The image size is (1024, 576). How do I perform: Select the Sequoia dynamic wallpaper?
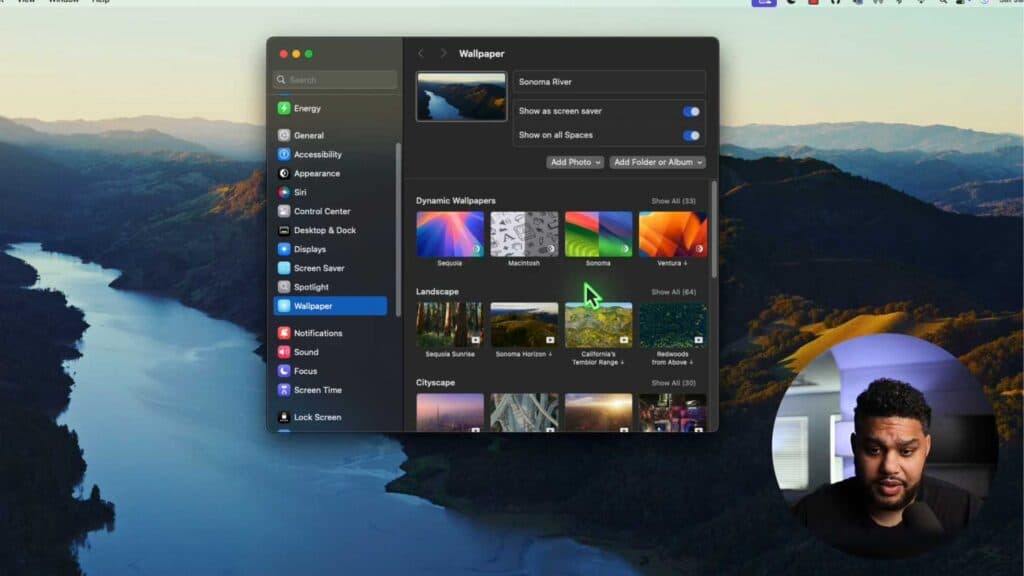tap(450, 234)
